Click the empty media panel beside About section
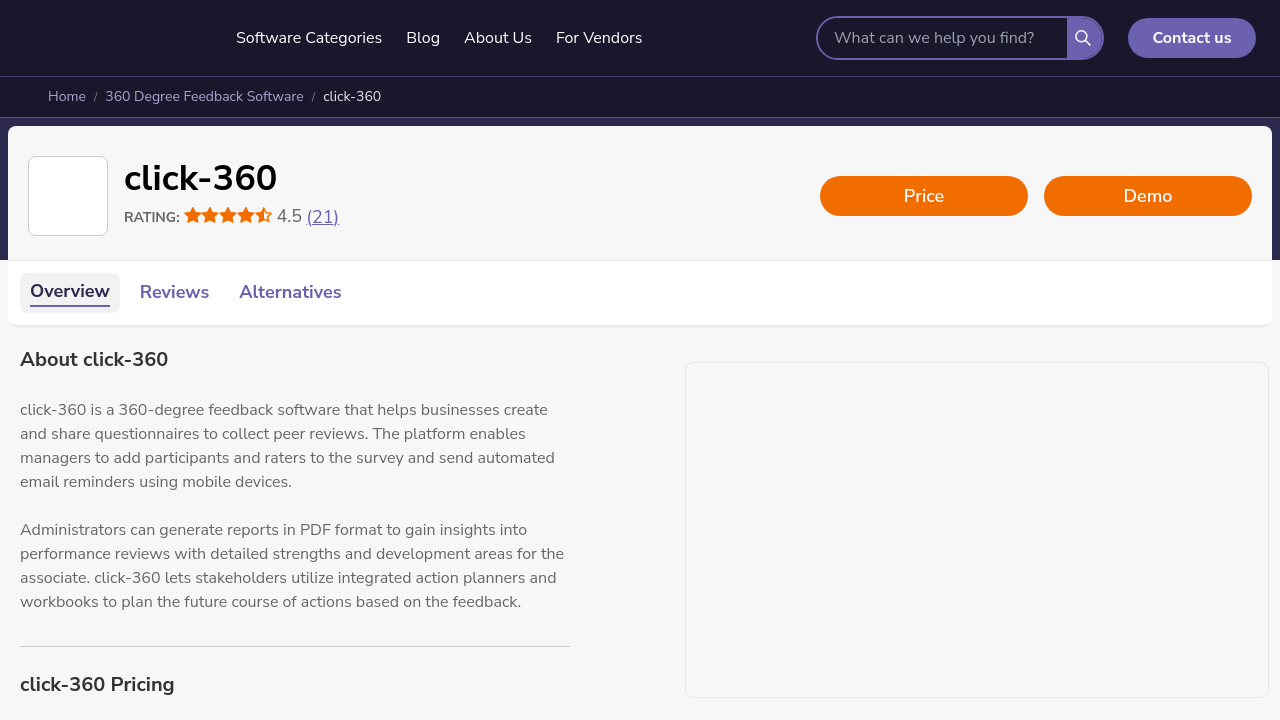1280x720 pixels. click(x=977, y=530)
